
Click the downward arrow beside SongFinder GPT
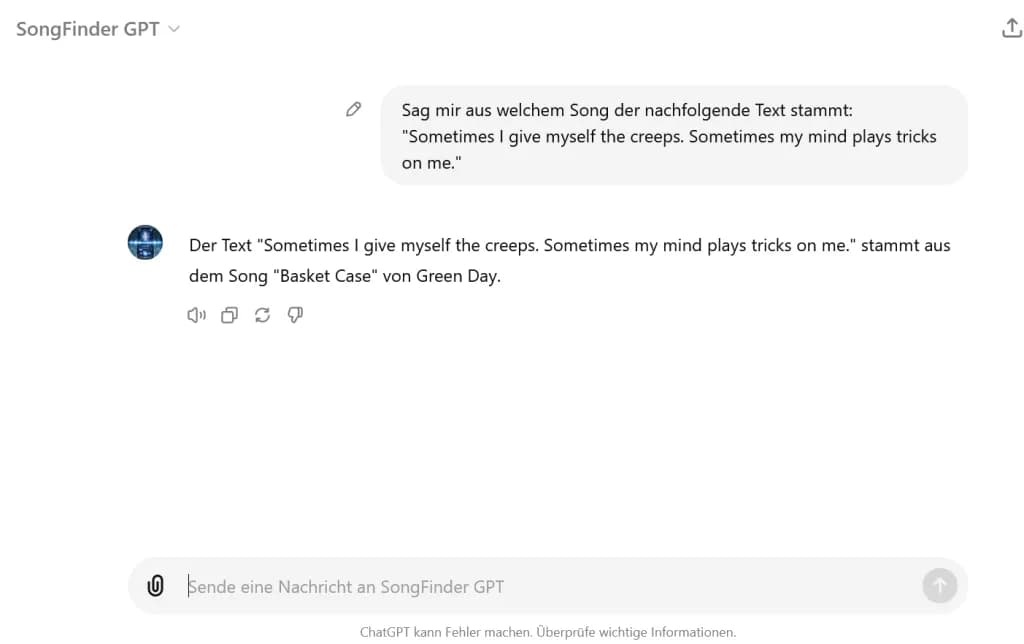coord(175,29)
